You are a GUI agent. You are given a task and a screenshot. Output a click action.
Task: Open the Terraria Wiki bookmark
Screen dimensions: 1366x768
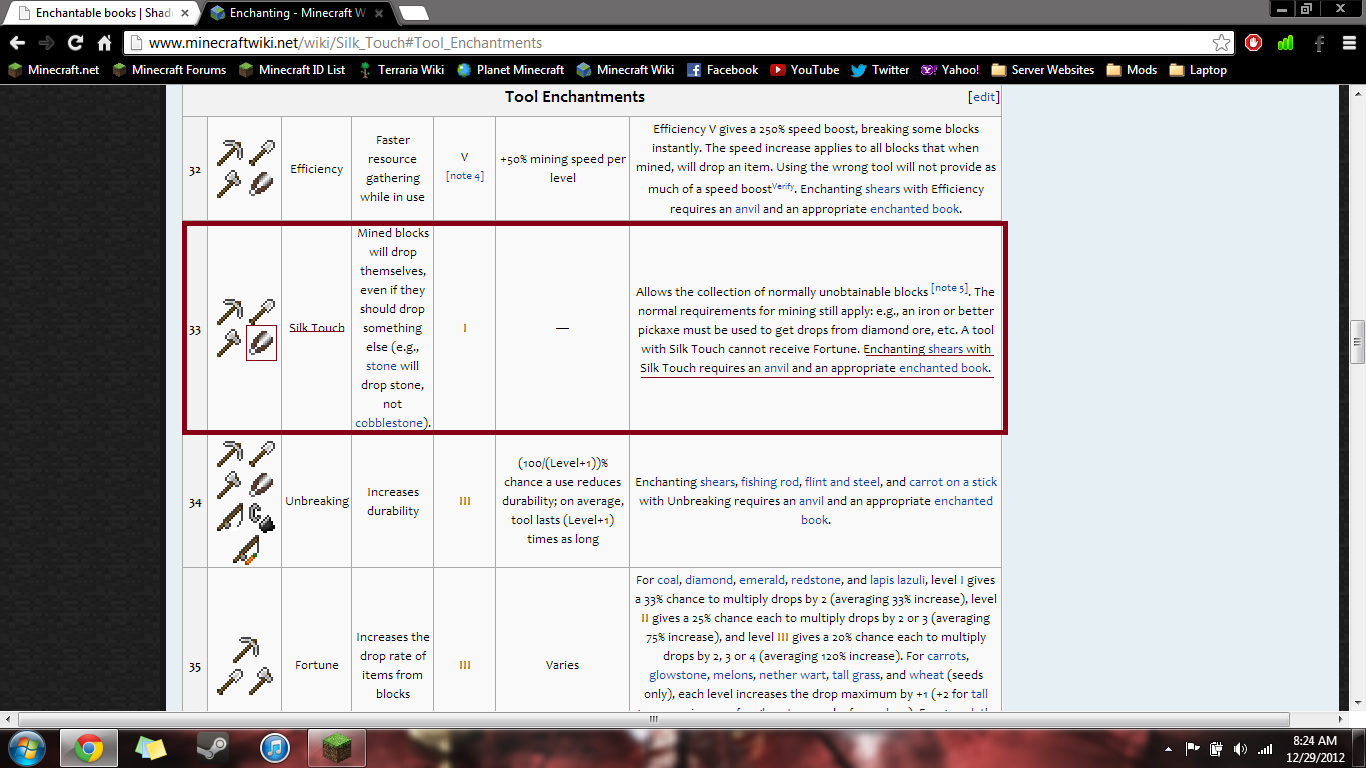click(x=401, y=70)
